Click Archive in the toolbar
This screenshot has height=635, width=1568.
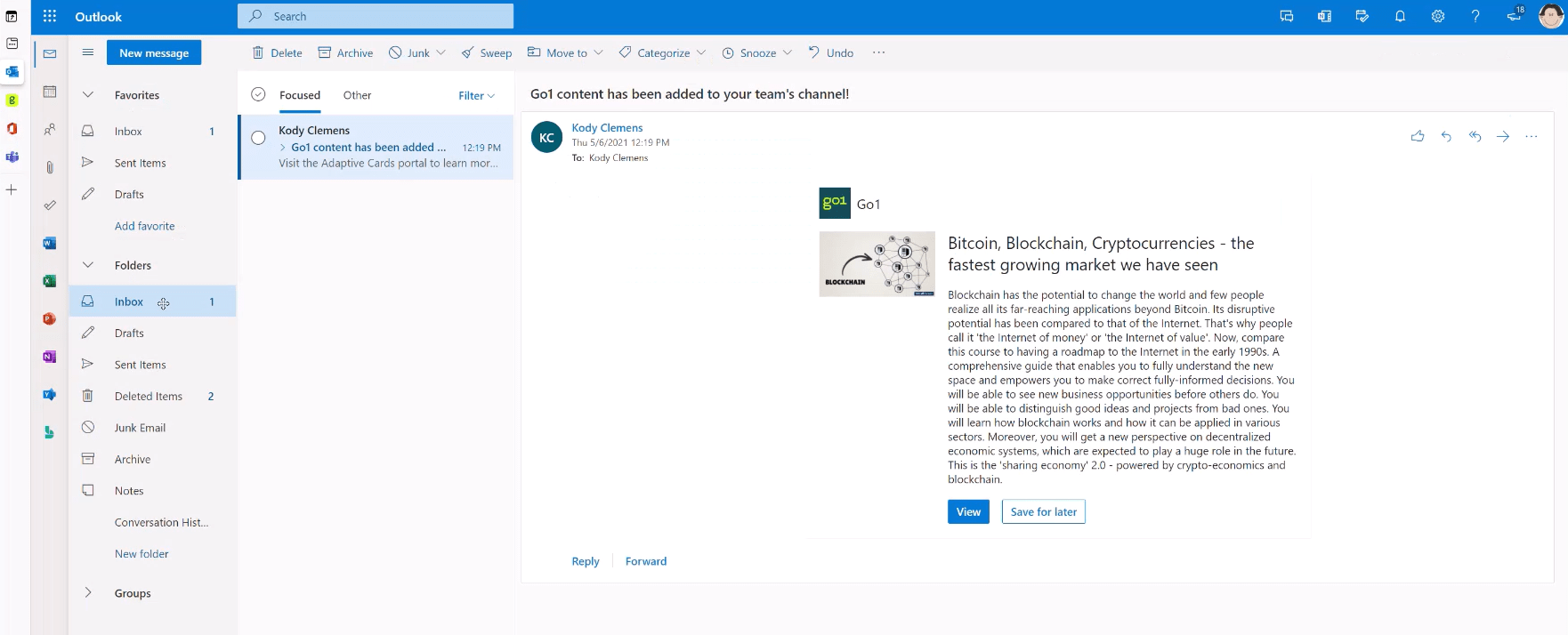tap(346, 52)
